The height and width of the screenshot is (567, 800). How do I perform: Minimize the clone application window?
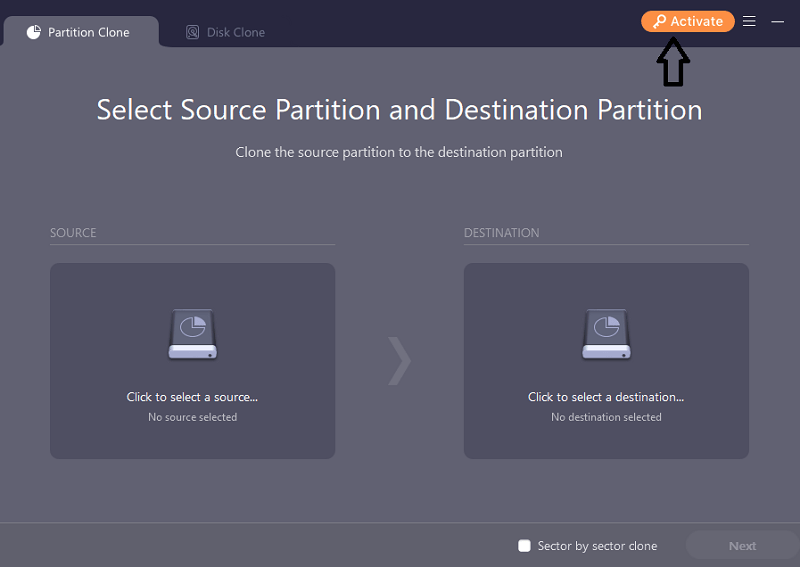[x=778, y=21]
